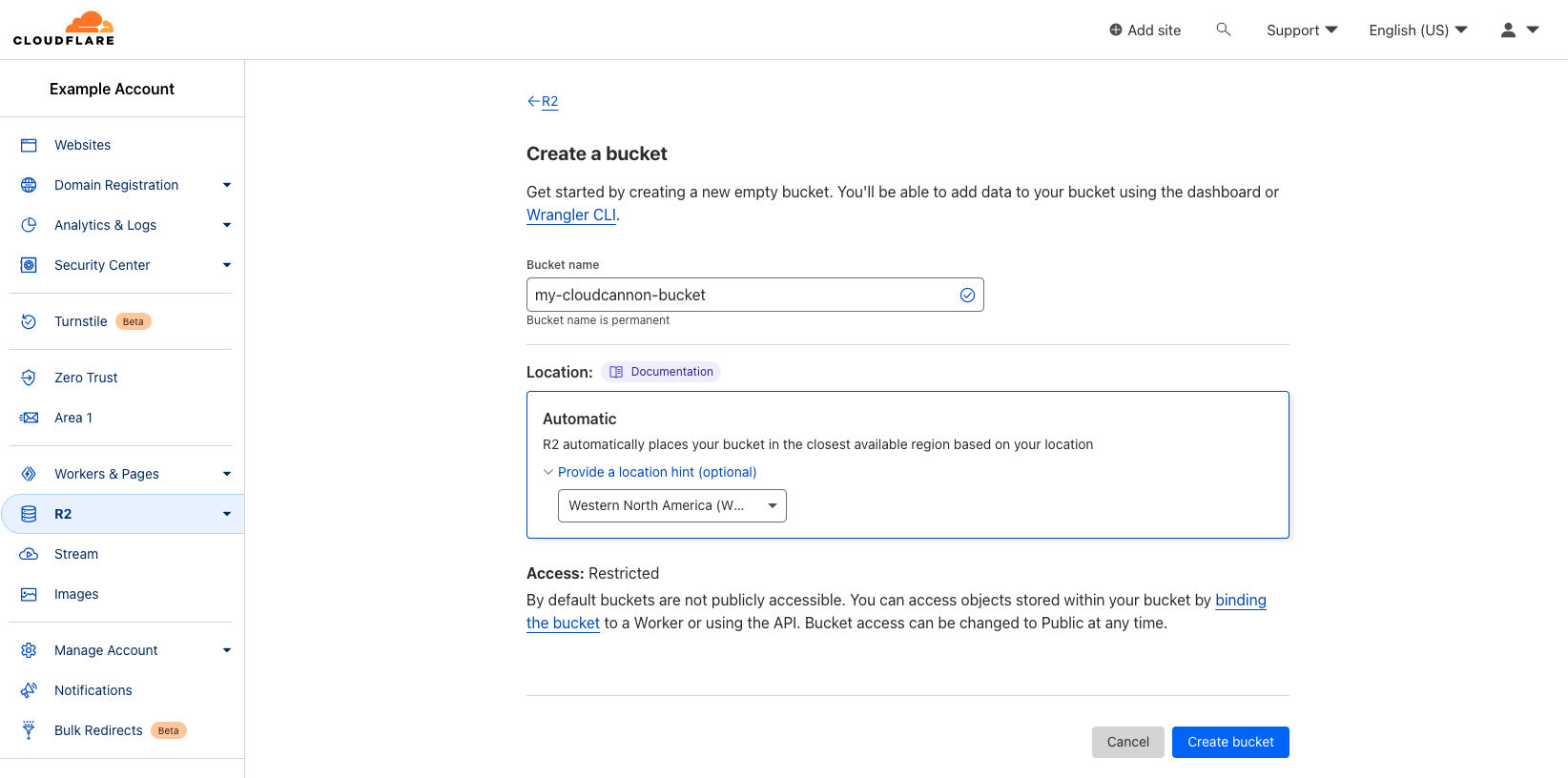Select Manage Account in the sidebar
Screen dimensions: 1568x778
(106, 649)
